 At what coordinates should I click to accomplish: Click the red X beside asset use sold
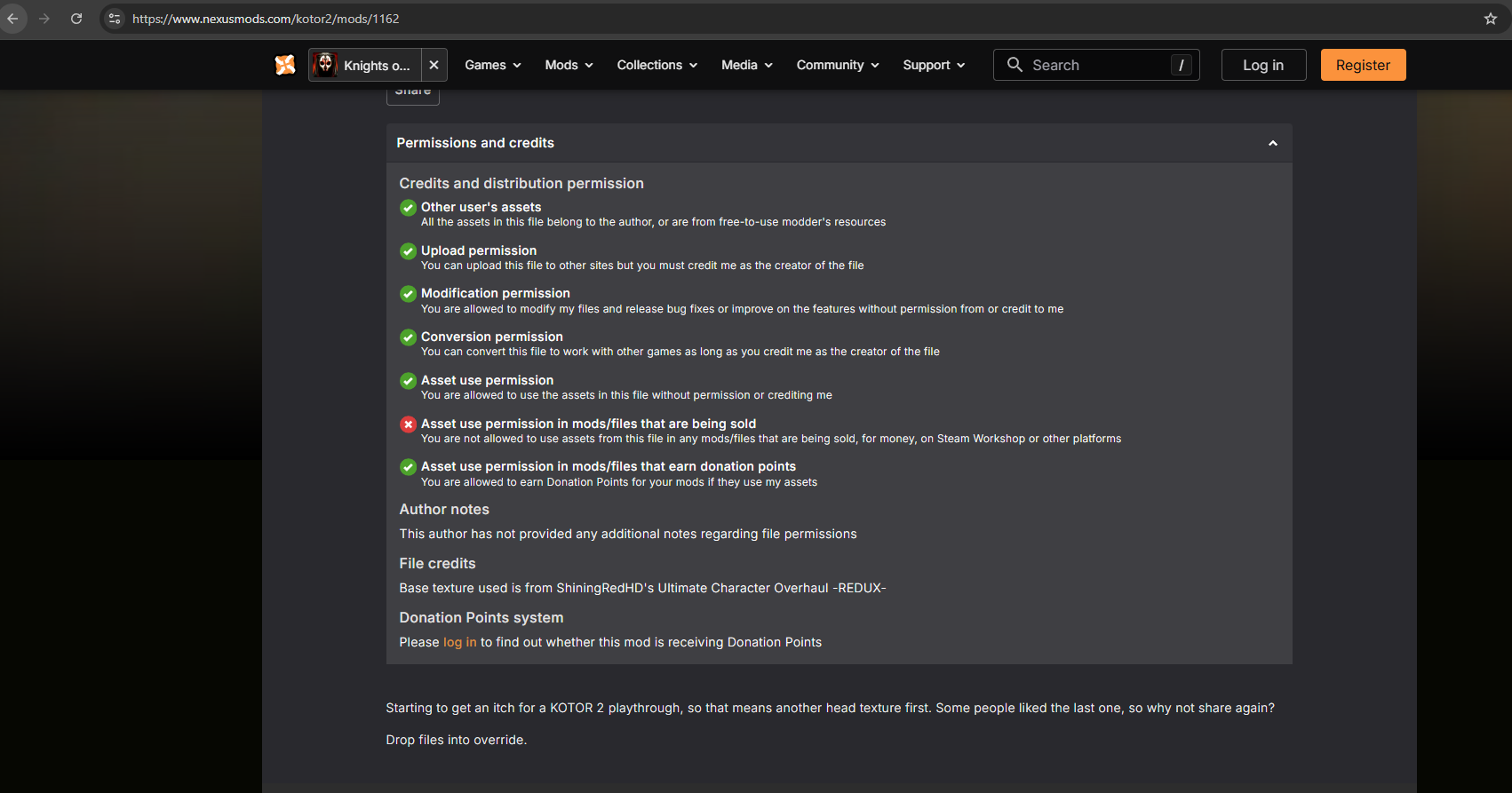[408, 424]
